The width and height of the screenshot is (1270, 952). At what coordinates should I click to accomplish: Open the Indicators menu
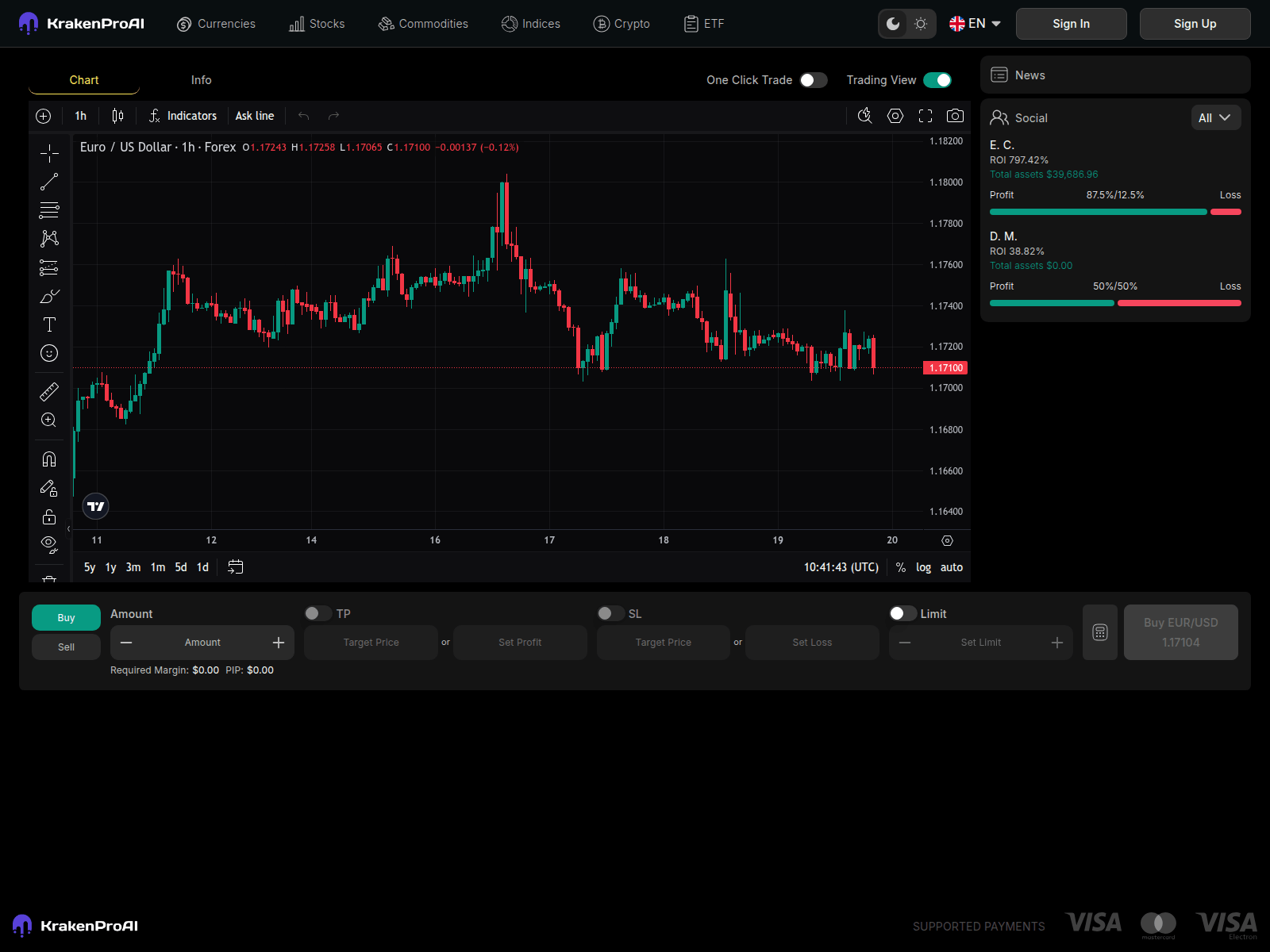pos(183,116)
